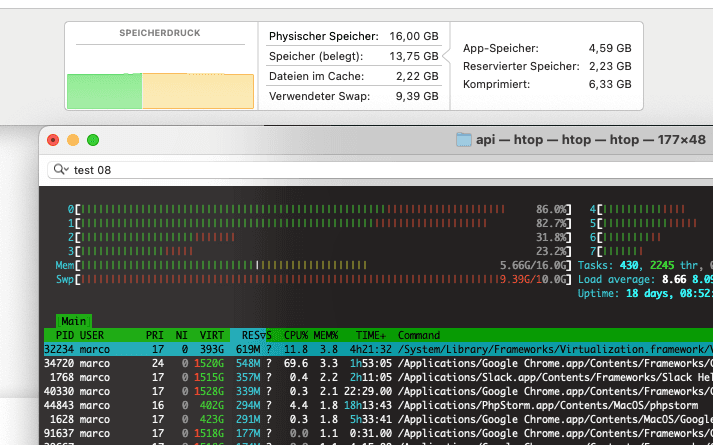Click the phpstorm command path text
713x445 pixels.
[548, 405]
